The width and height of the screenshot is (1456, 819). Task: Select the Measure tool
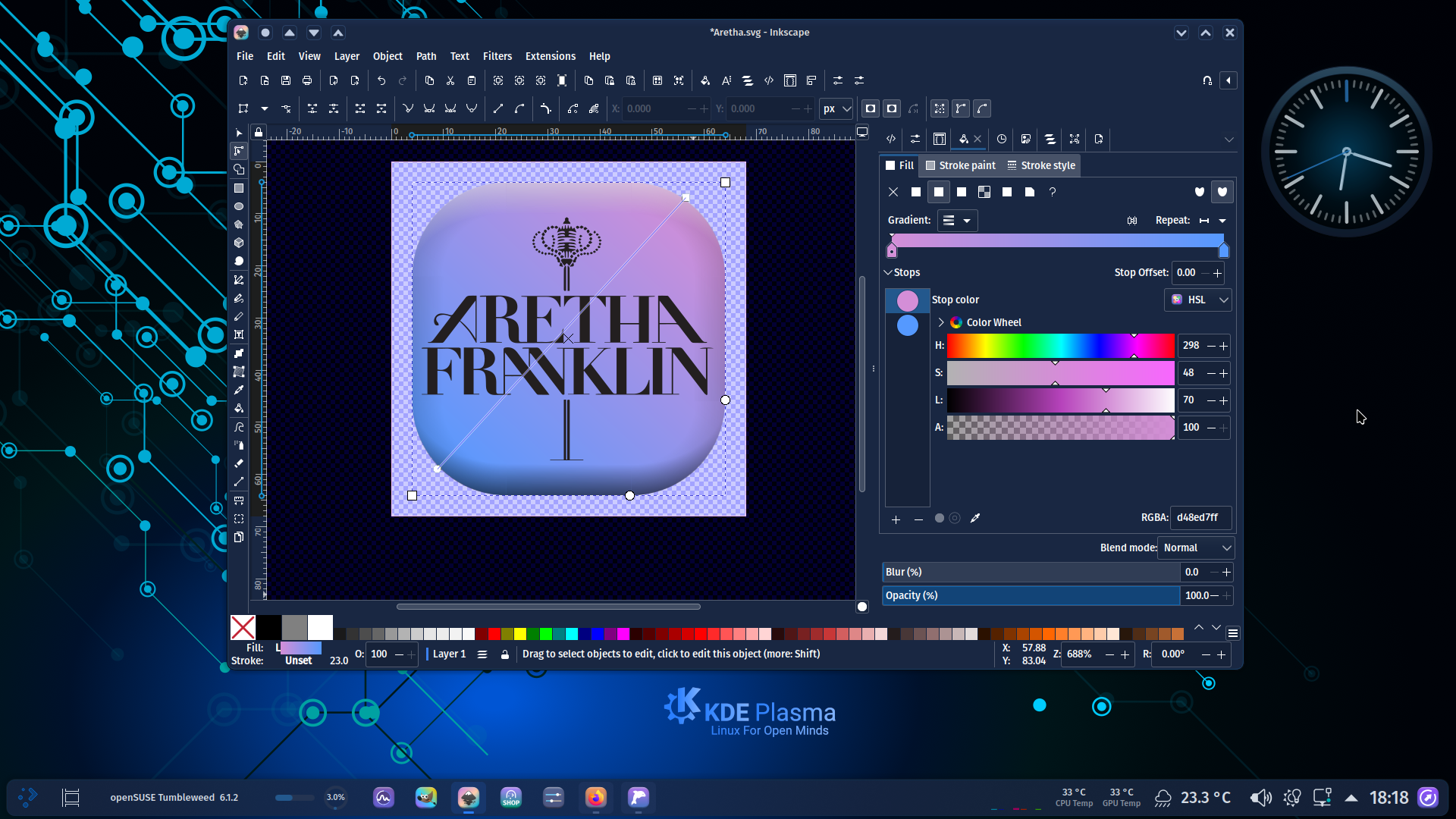[x=239, y=500]
